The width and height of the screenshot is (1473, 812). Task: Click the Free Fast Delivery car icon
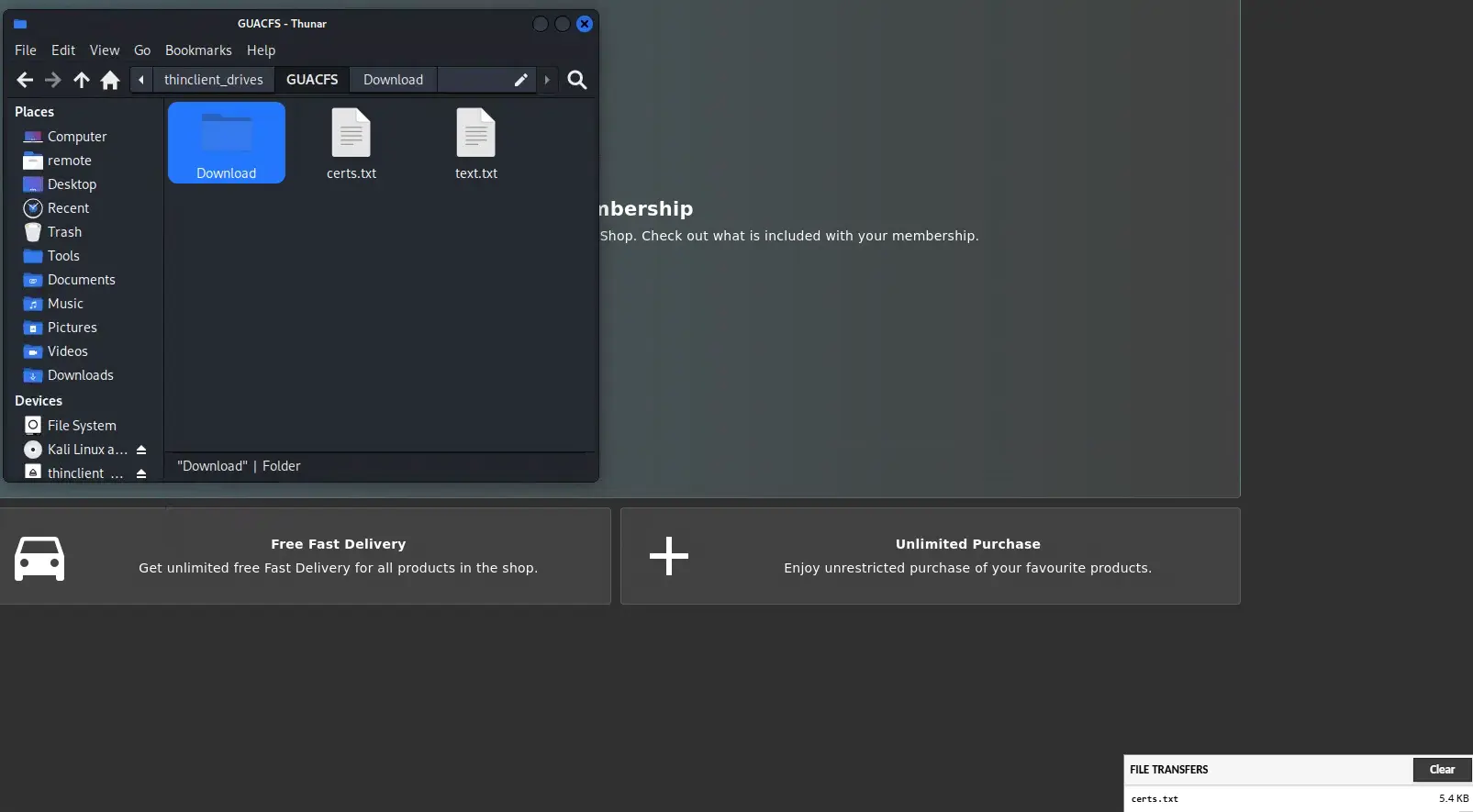(39, 558)
